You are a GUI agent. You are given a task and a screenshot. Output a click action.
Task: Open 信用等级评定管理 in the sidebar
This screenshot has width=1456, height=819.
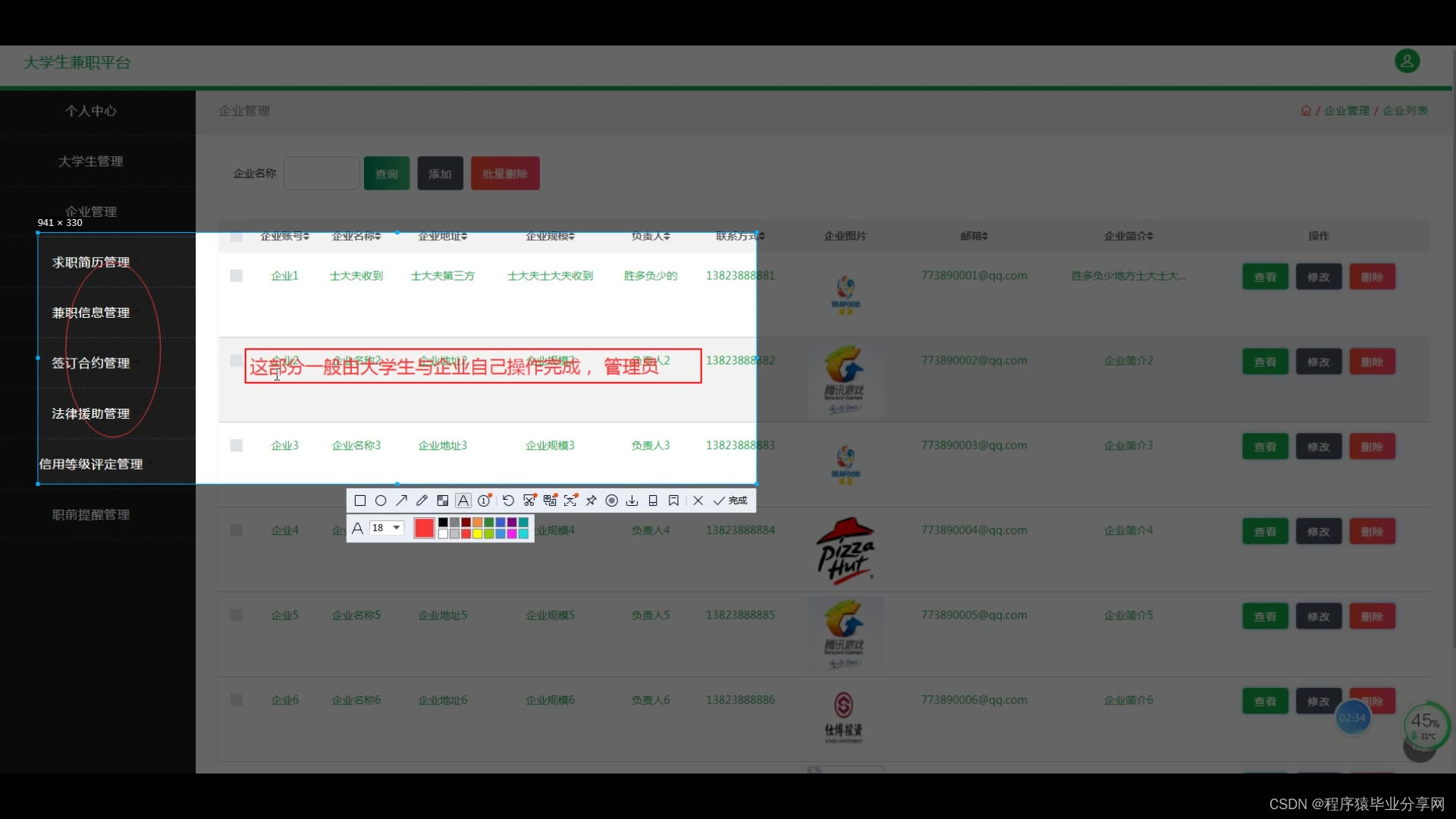tap(91, 464)
